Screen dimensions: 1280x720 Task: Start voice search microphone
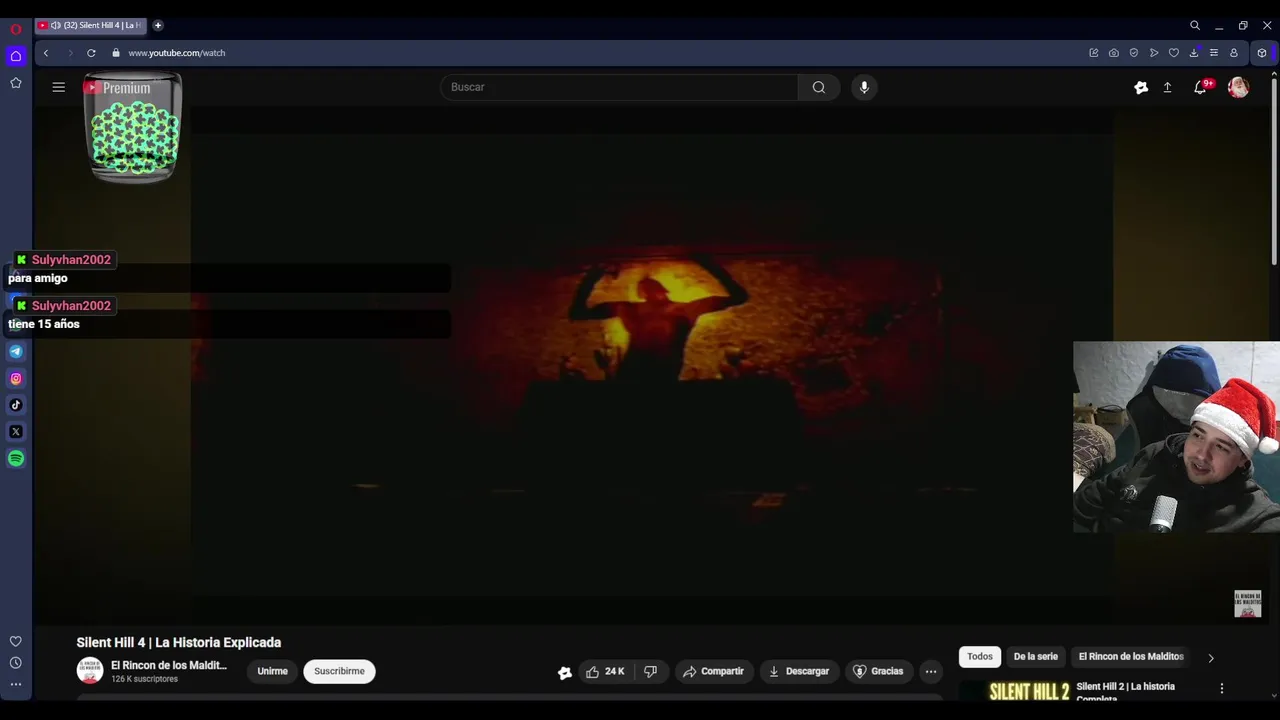pyautogui.click(x=864, y=87)
